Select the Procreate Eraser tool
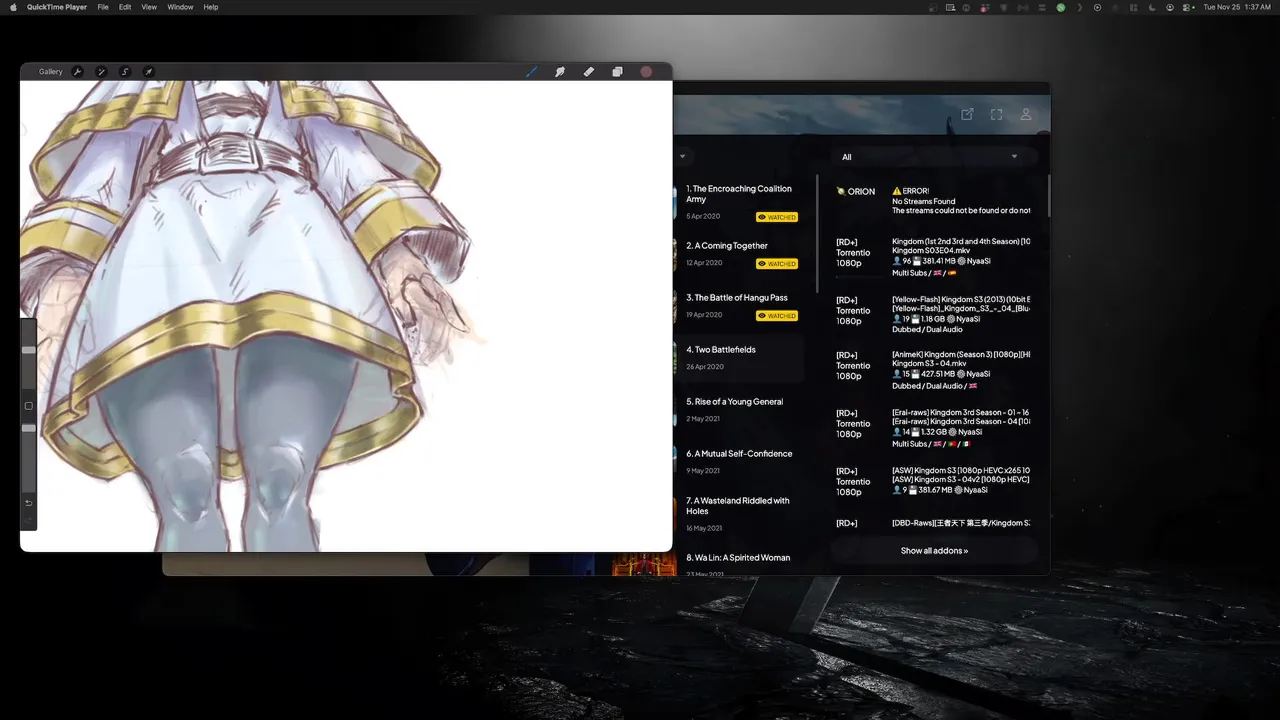 [589, 72]
